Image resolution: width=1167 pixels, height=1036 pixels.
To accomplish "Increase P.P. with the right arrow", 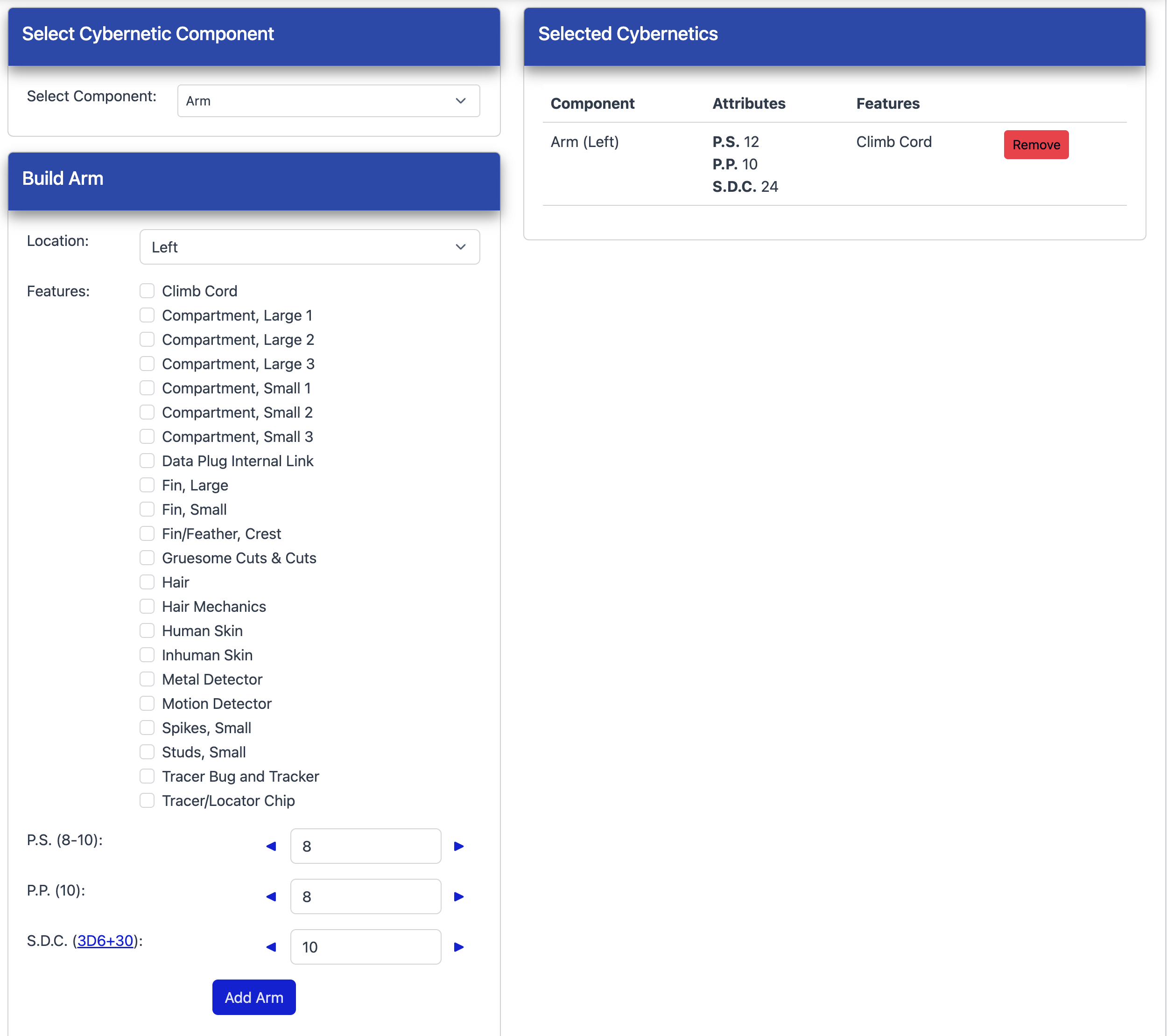I will (458, 896).
